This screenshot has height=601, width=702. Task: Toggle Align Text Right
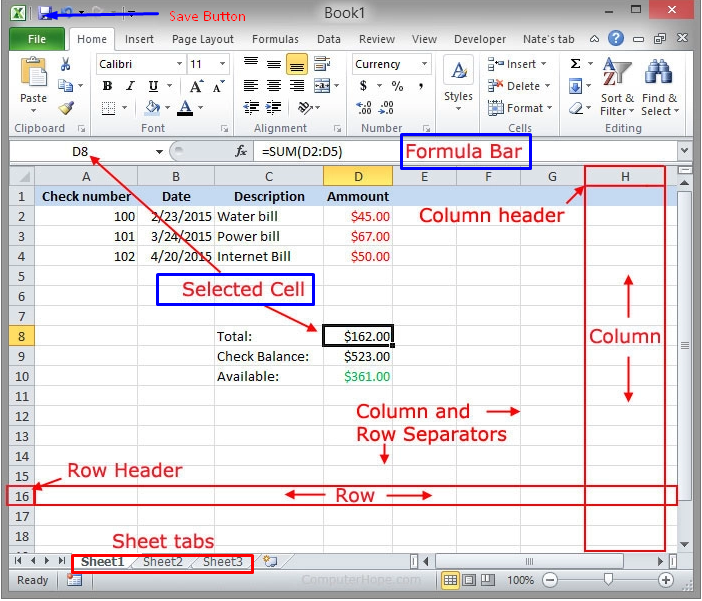click(296, 86)
